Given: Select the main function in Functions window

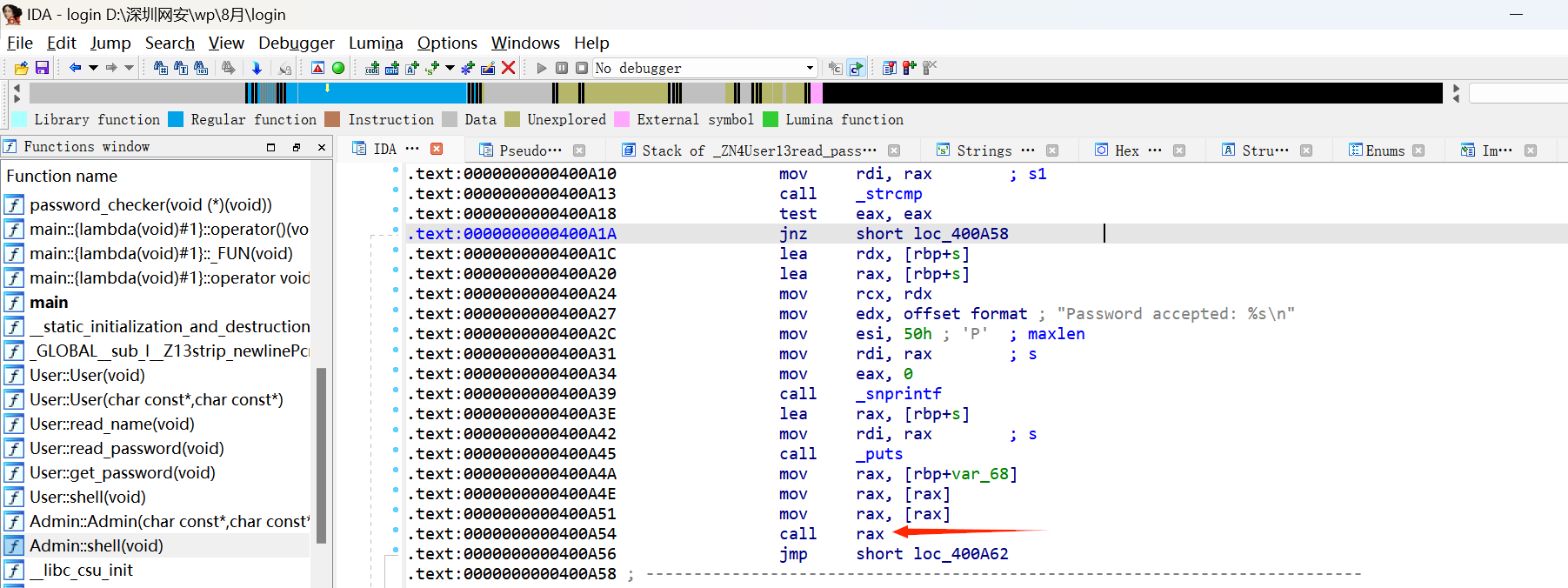Looking at the screenshot, I should tap(49, 302).
